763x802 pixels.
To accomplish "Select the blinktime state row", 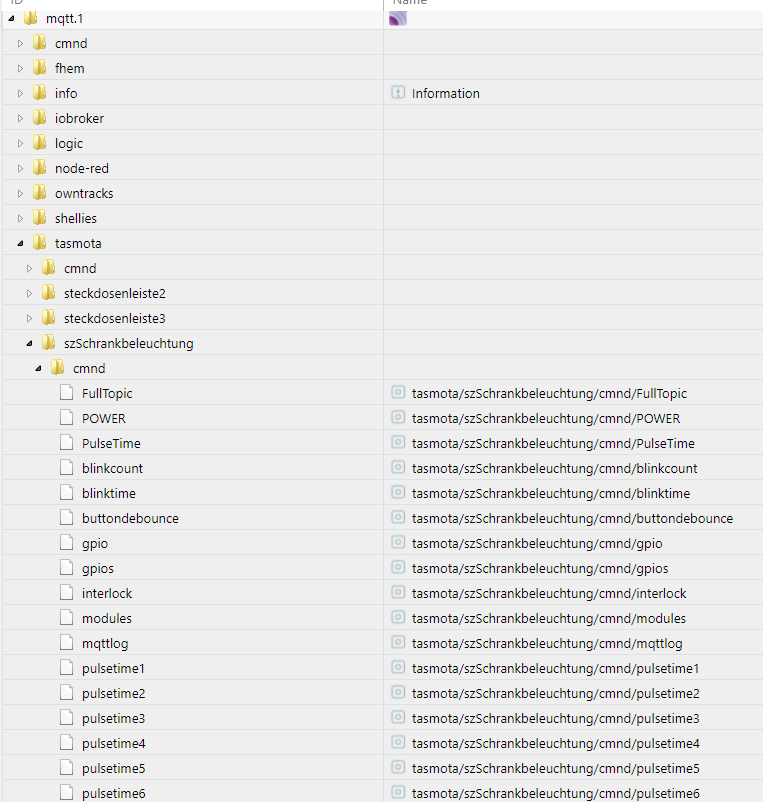I will [383, 494].
